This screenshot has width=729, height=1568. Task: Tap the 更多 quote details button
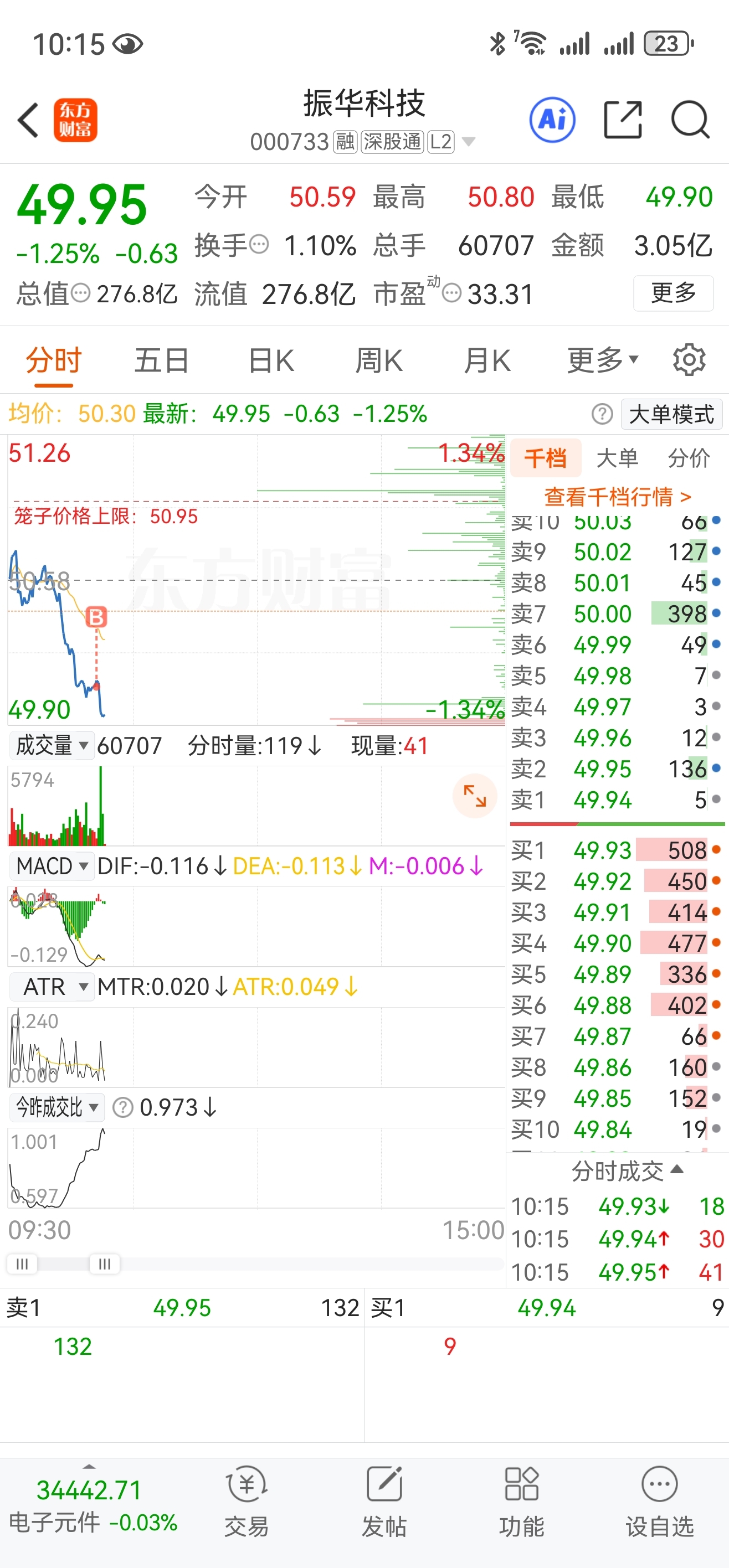[673, 293]
